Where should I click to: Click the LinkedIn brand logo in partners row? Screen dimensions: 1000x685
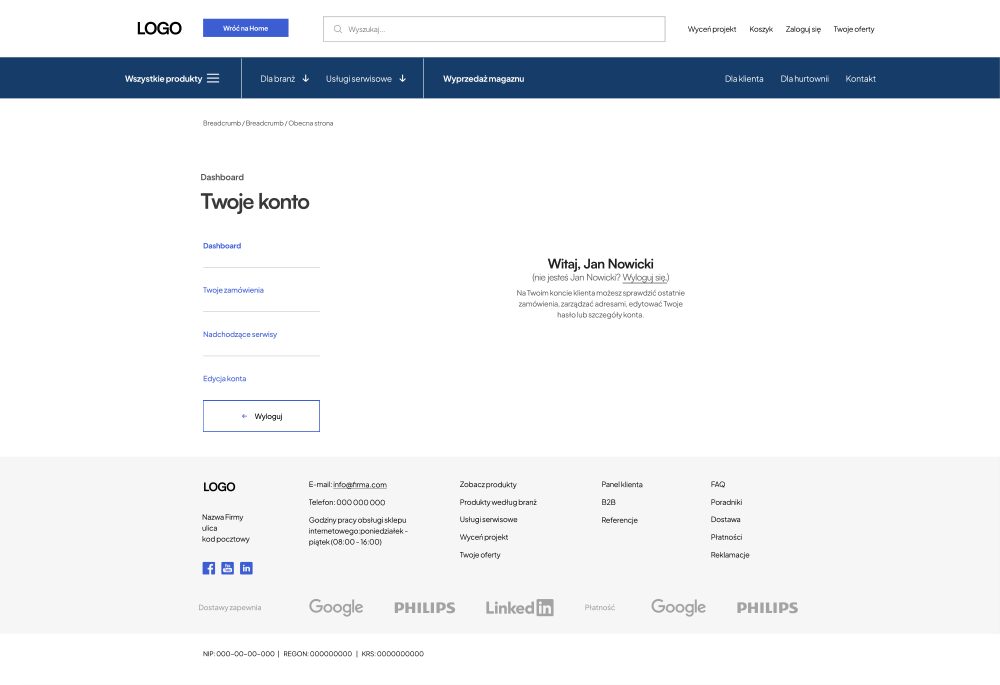click(520, 608)
